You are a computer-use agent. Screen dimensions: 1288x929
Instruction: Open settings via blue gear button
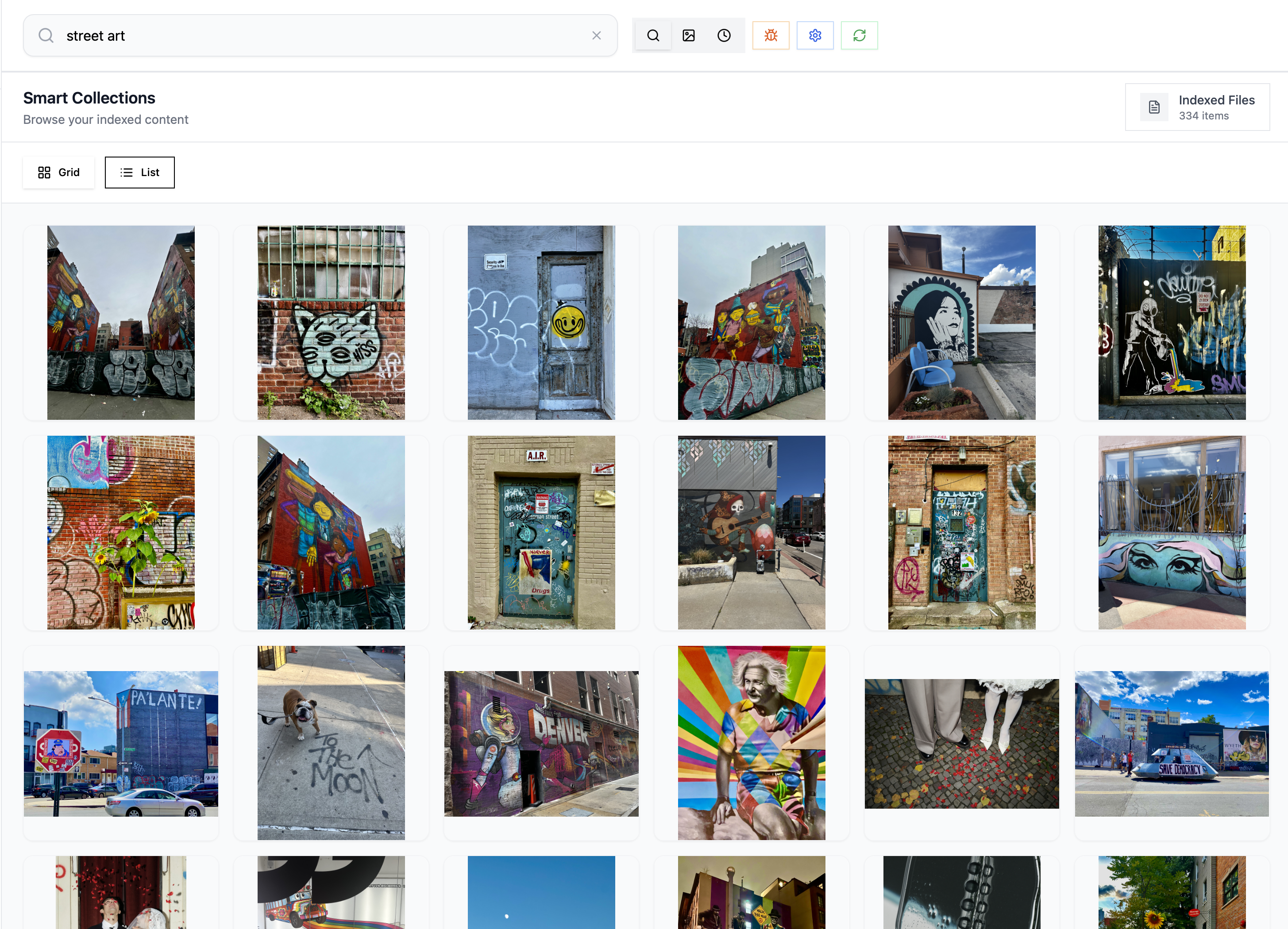pyautogui.click(x=815, y=36)
